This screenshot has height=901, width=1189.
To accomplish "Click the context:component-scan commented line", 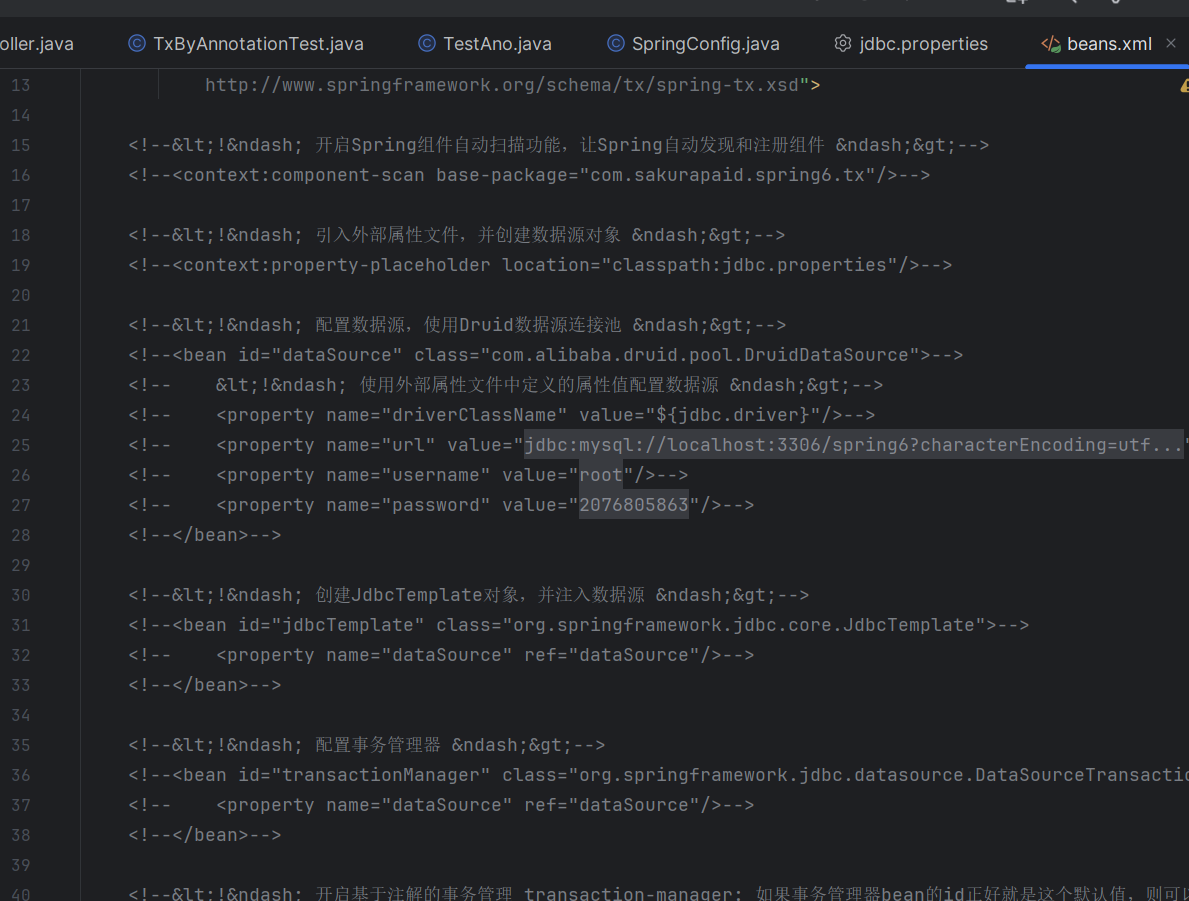I will click(x=529, y=175).
